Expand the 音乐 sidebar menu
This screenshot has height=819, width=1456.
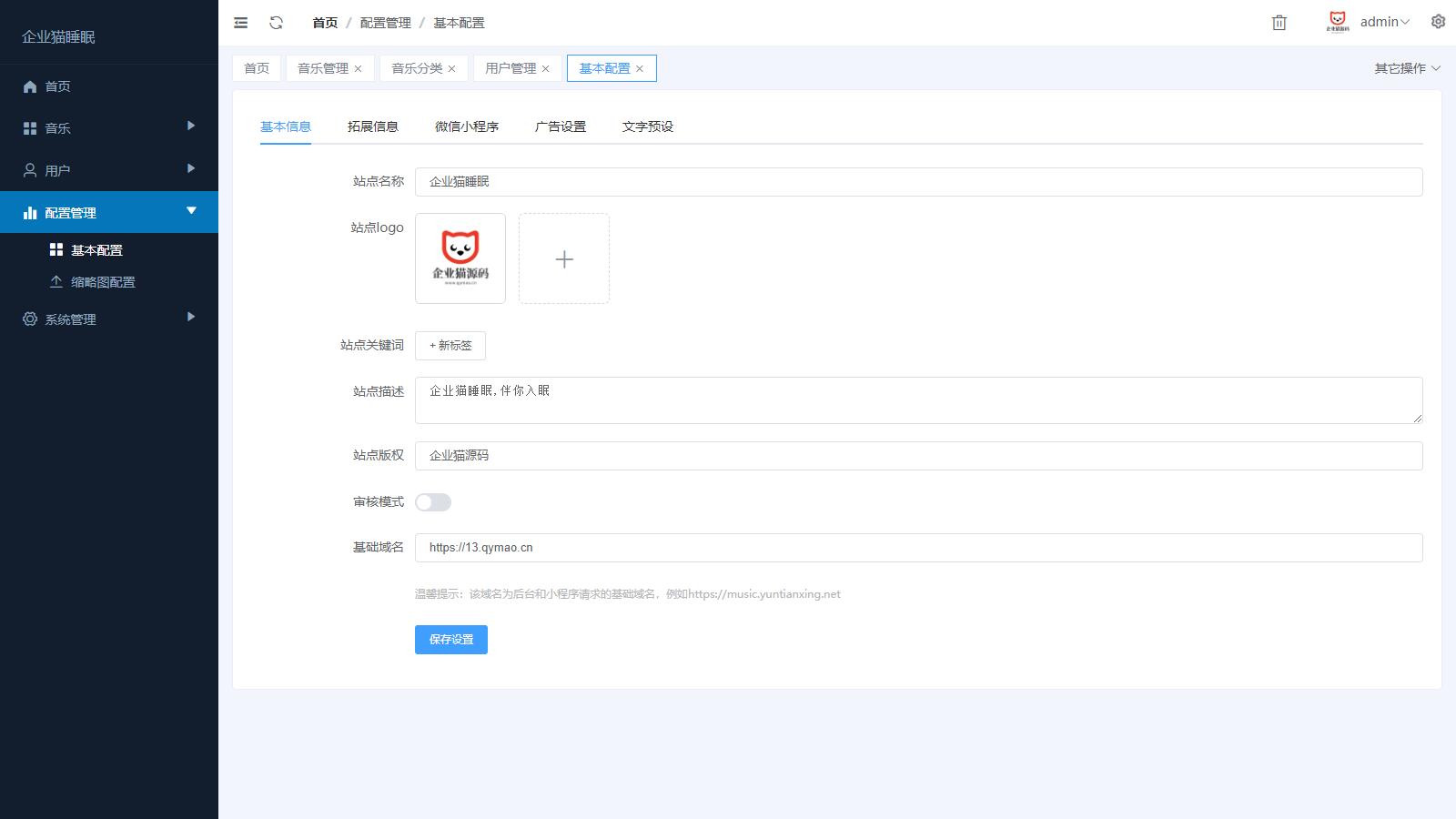[x=109, y=127]
